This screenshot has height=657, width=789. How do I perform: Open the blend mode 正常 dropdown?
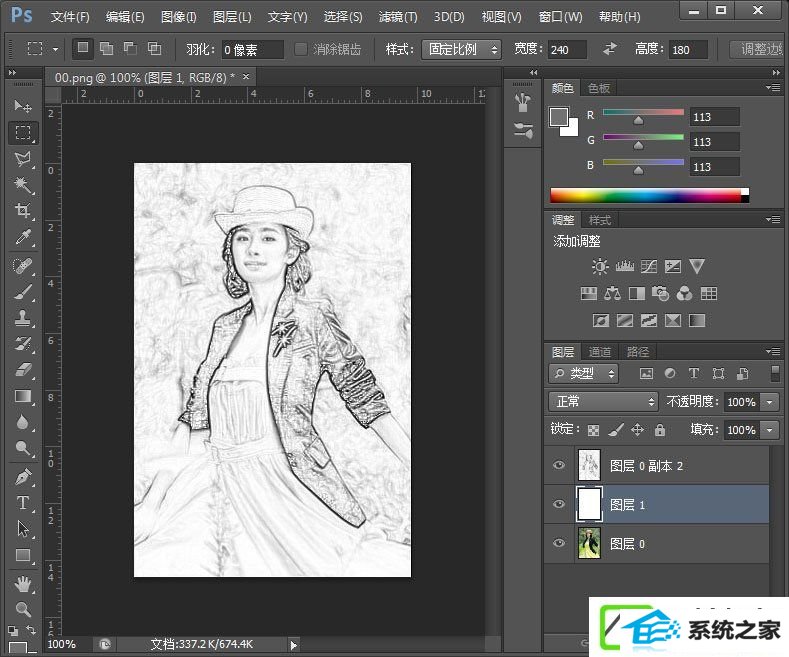603,401
